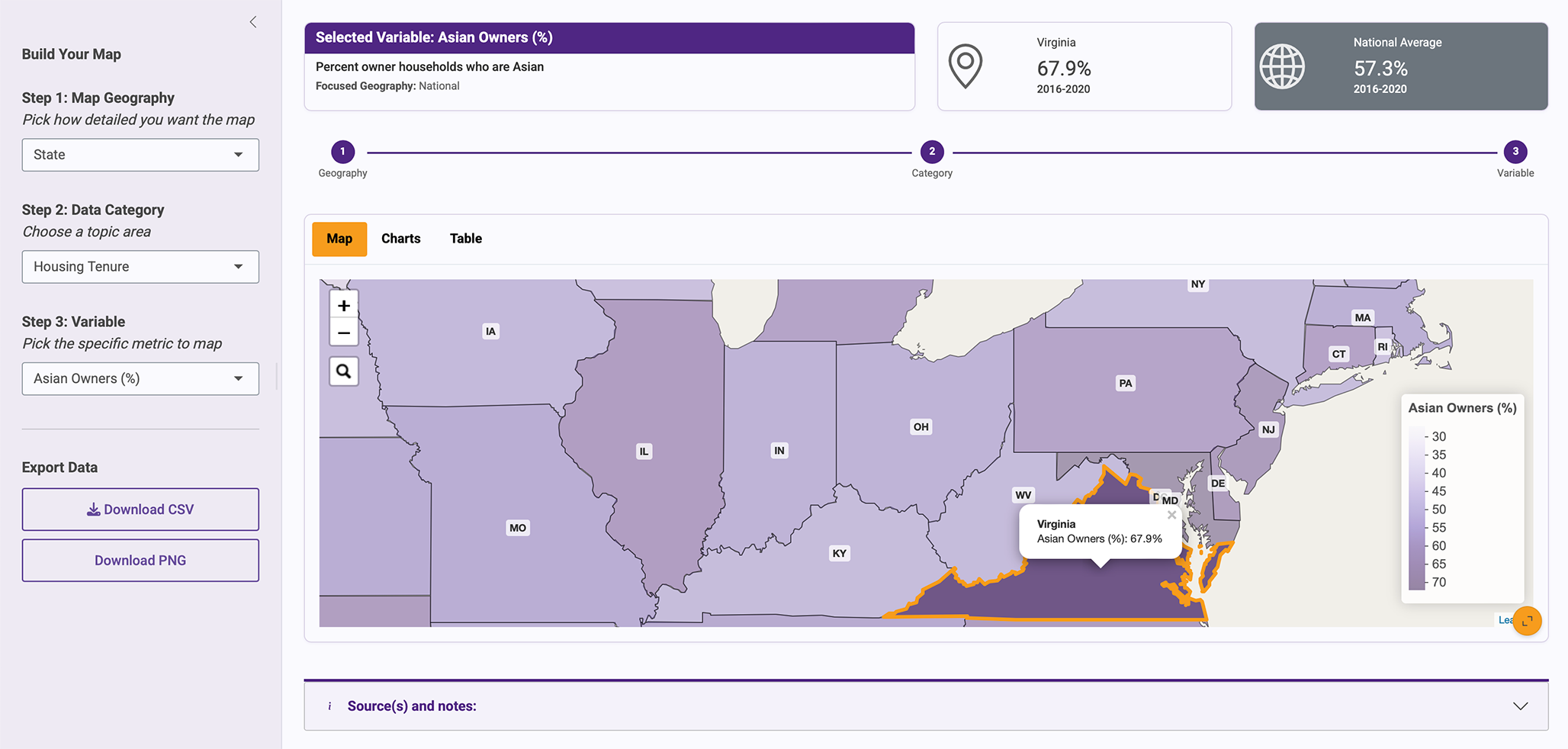Screen dimensions: 1568x749
Task: Click the Asian Owners legend color gradient
Action: coord(1416,509)
